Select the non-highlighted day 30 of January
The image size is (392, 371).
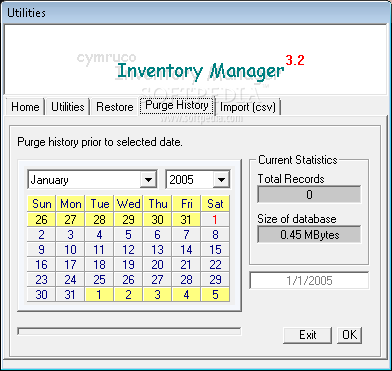tap(41, 295)
